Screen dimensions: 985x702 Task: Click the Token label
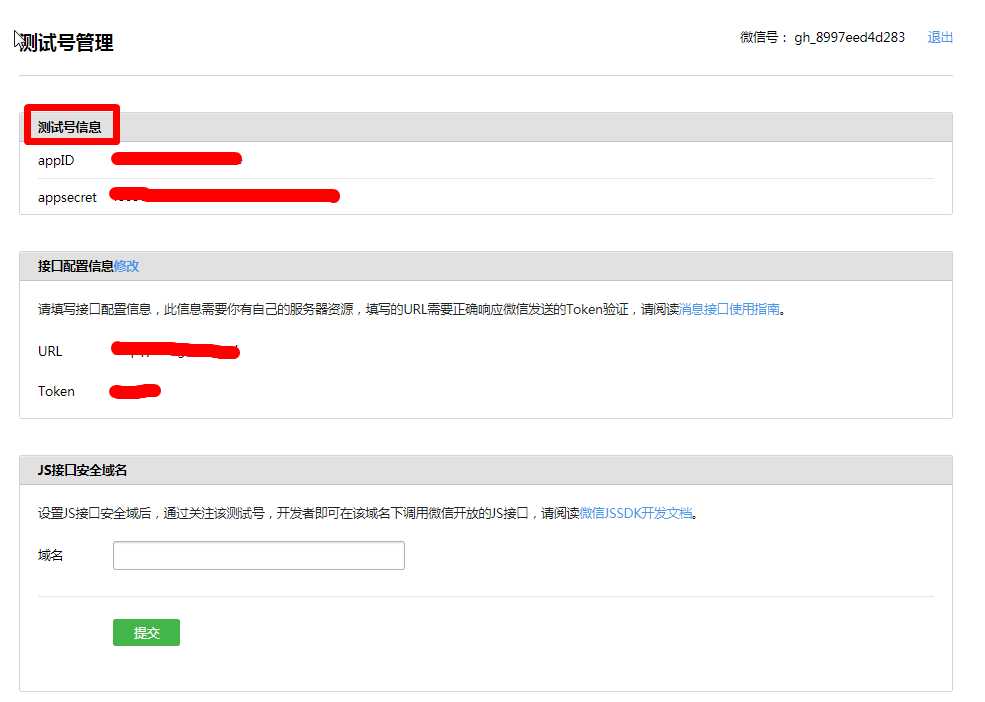(57, 391)
